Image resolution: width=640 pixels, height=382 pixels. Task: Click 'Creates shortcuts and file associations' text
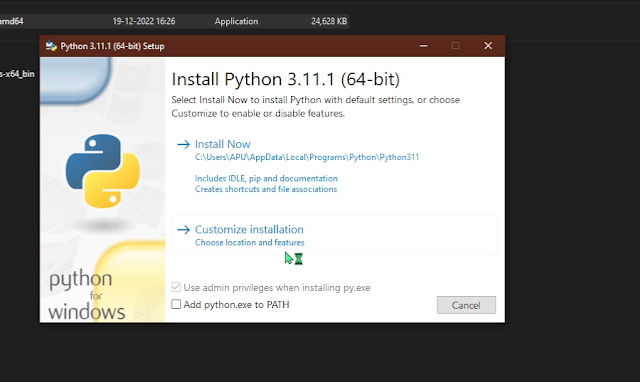click(x=266, y=189)
